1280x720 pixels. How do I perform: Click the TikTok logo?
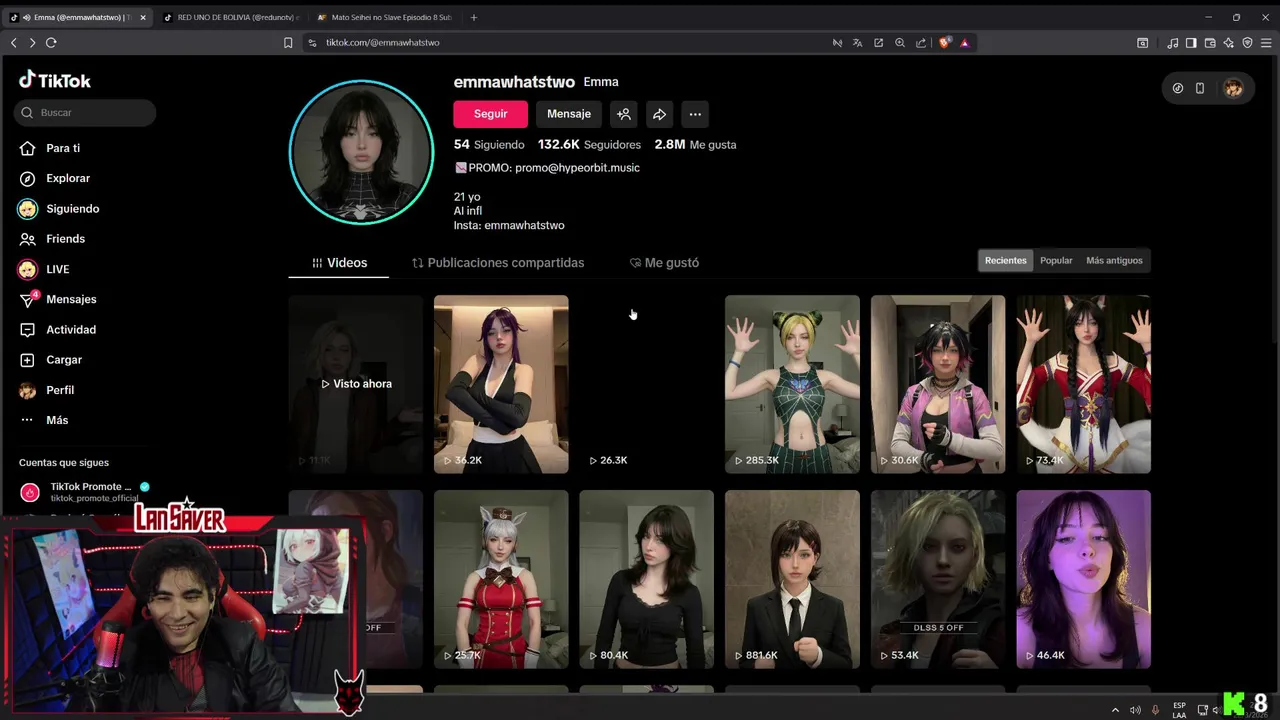point(55,80)
